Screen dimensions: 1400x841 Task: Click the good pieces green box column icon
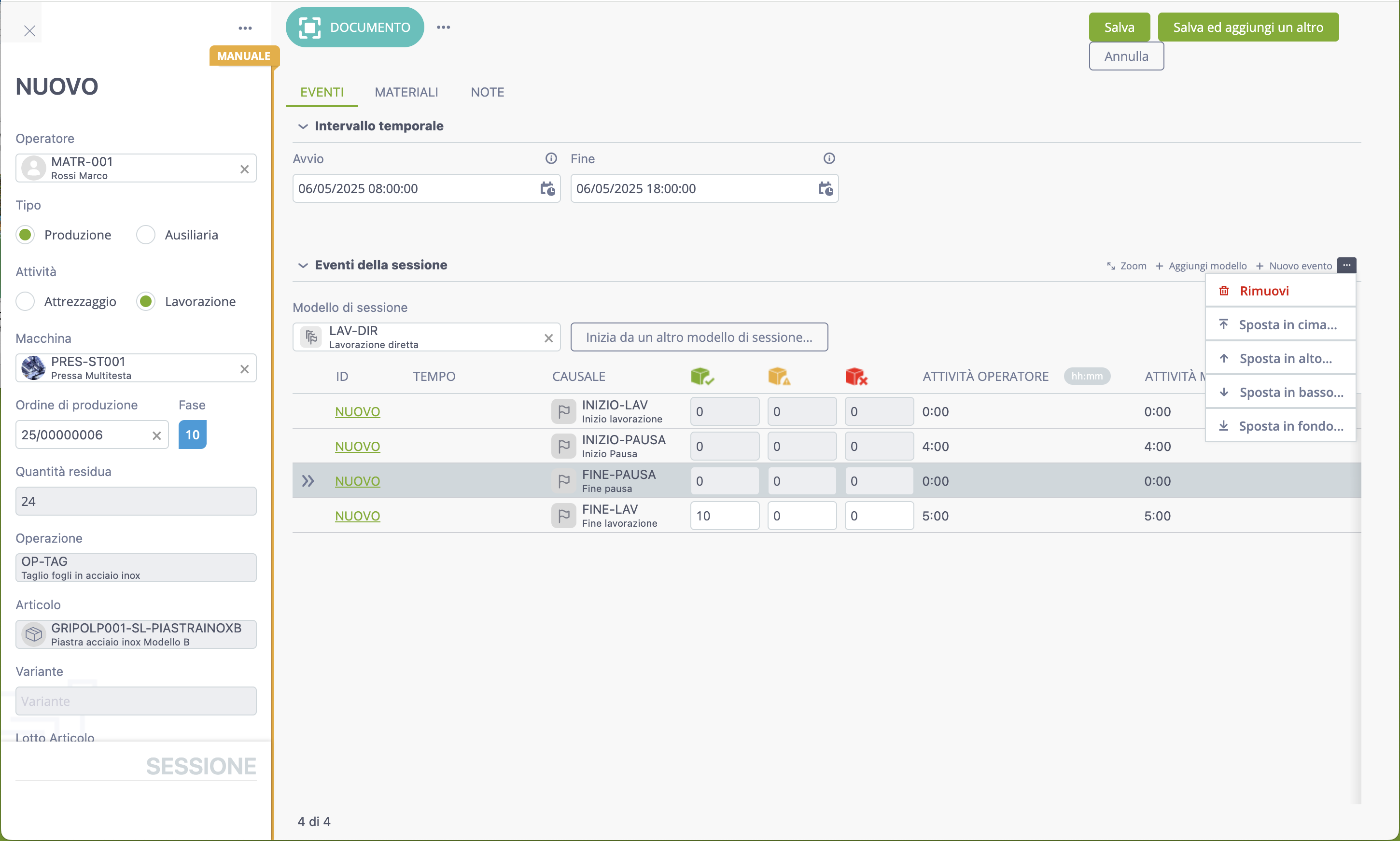click(x=702, y=376)
